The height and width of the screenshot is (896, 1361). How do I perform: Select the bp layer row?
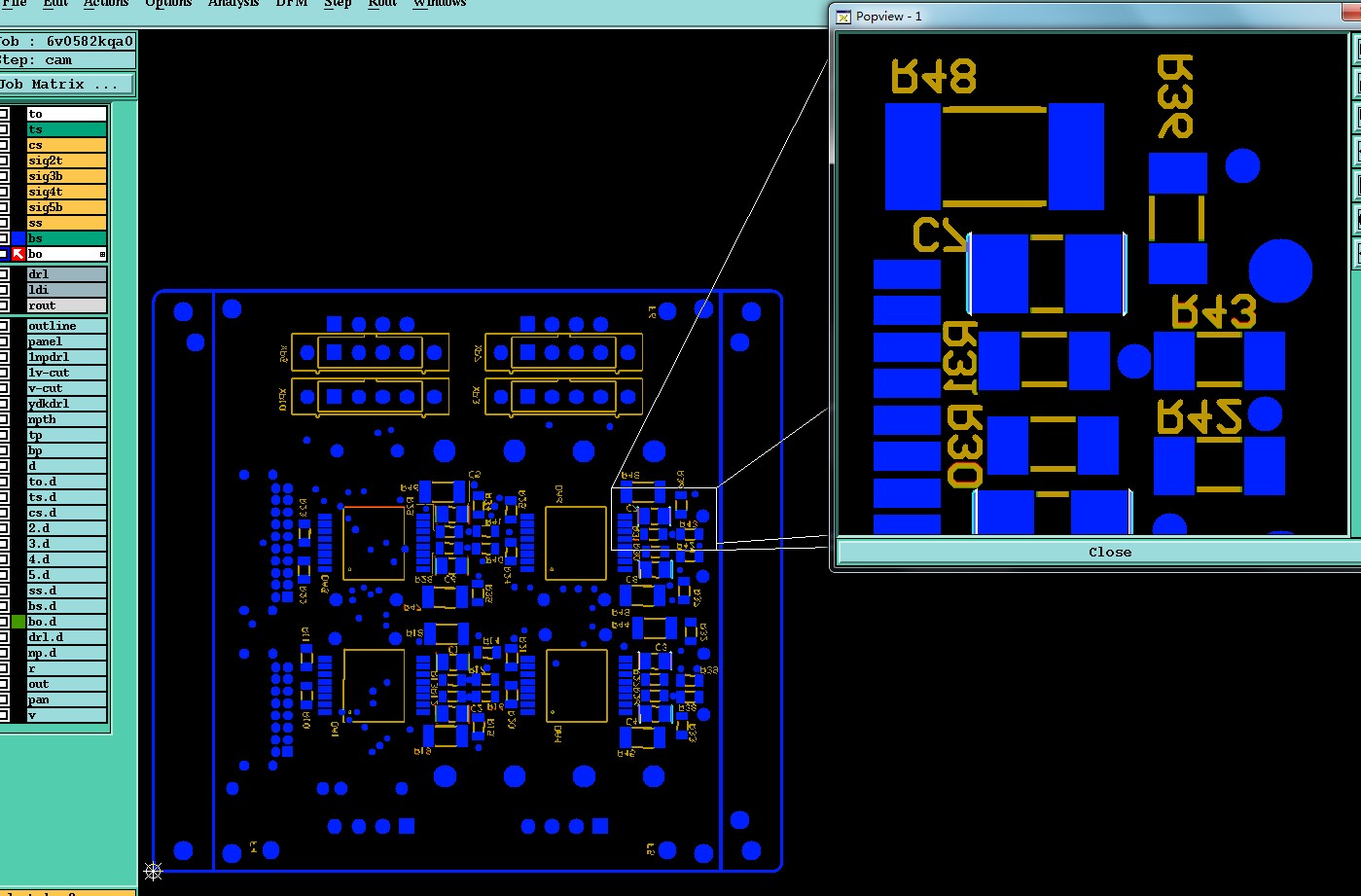(x=66, y=450)
